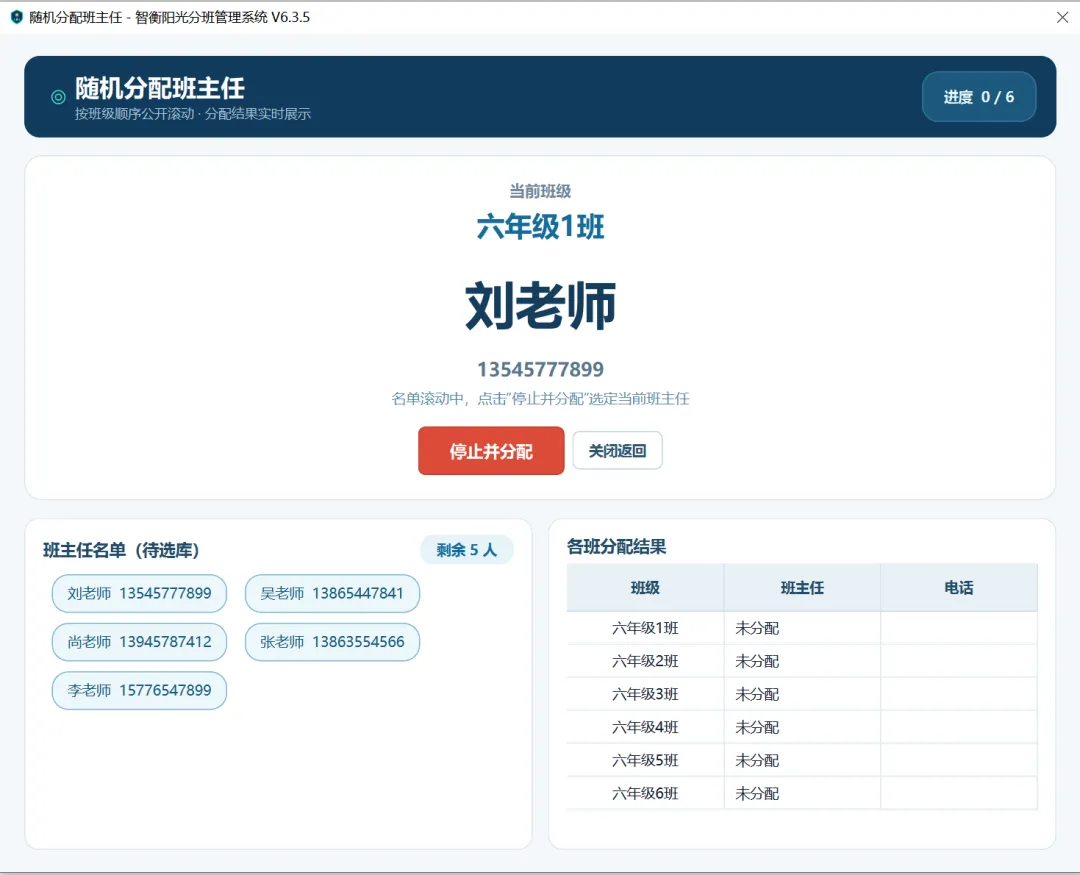Select teacher chip 尚老师 13945787412
The height and width of the screenshot is (875, 1080).
pyautogui.click(x=139, y=642)
